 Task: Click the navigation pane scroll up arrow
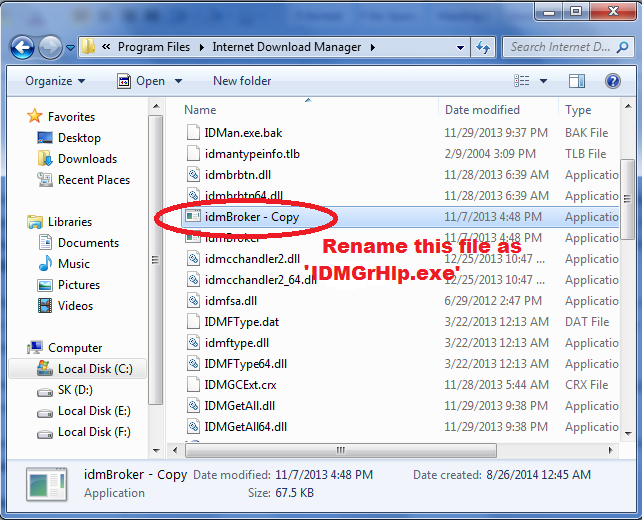pyautogui.click(x=156, y=106)
